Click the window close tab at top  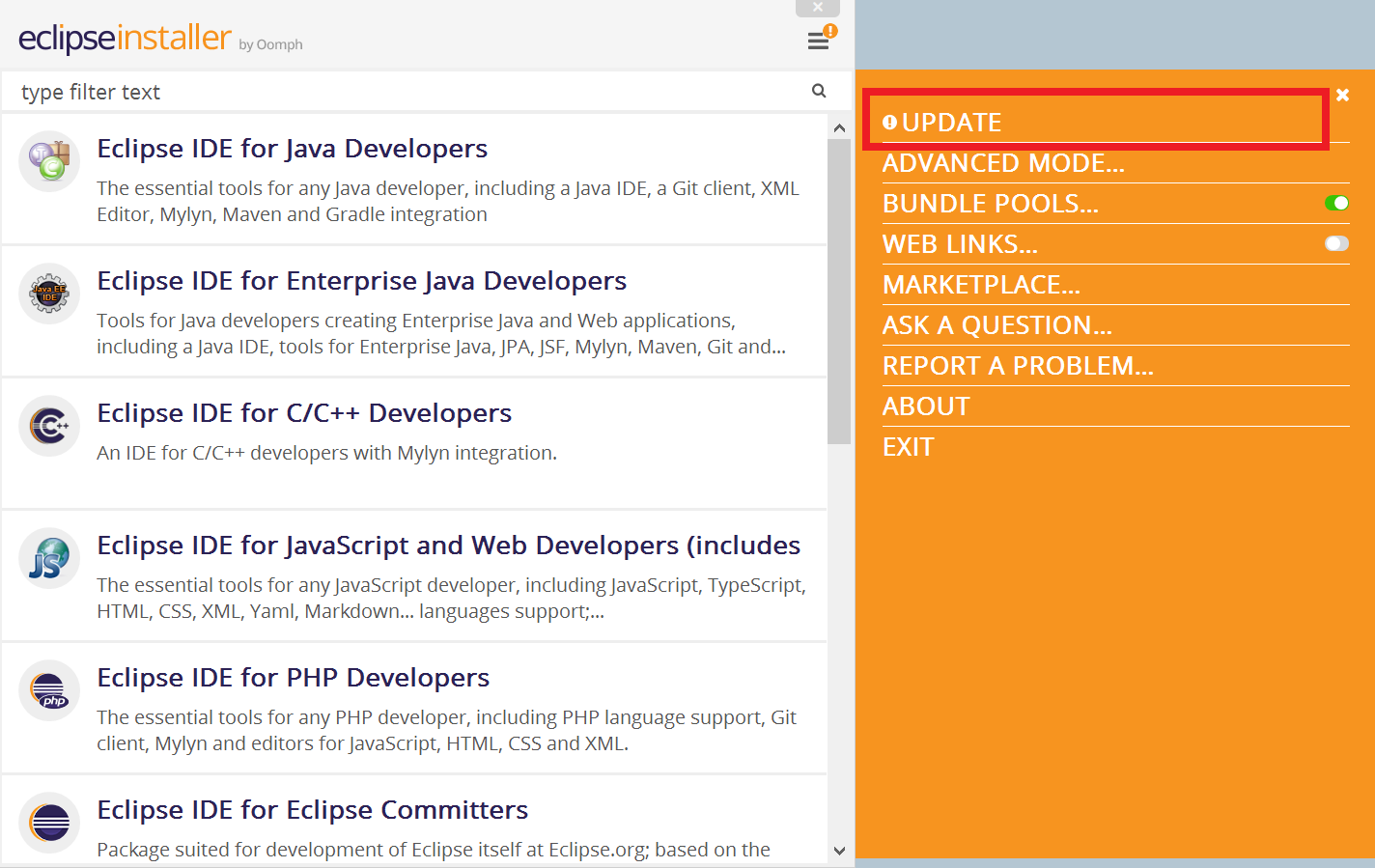(x=818, y=8)
